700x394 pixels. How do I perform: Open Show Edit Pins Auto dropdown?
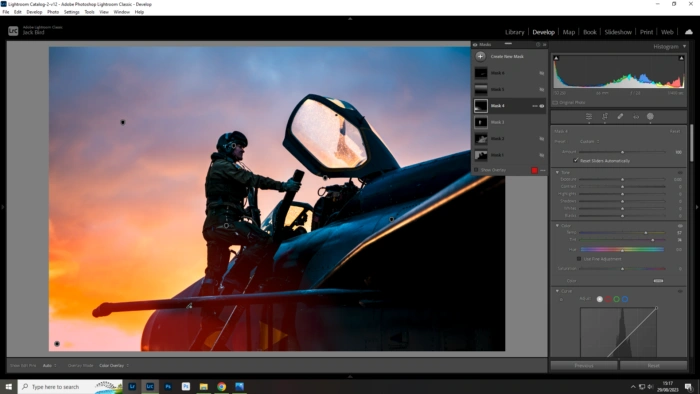tap(50, 365)
